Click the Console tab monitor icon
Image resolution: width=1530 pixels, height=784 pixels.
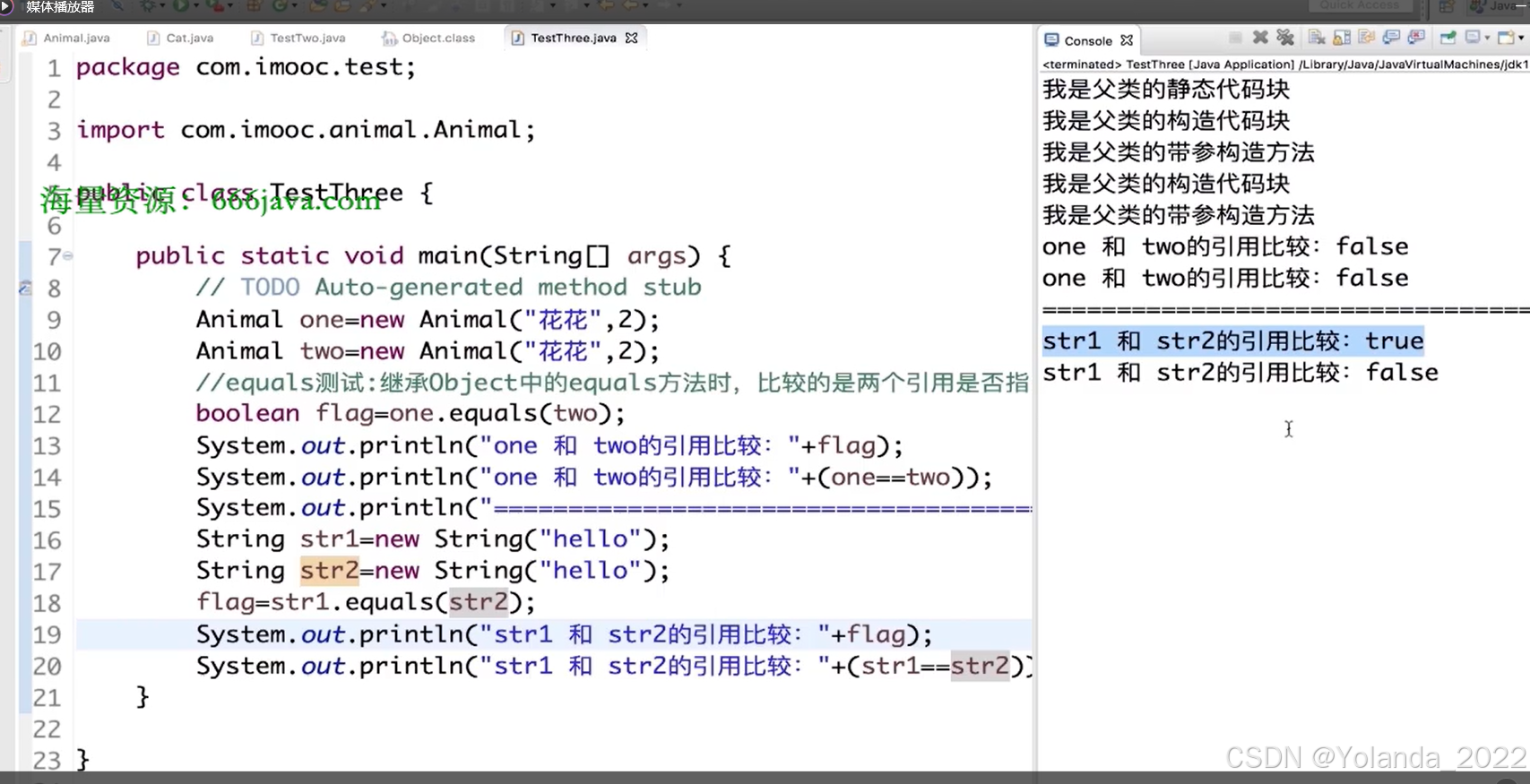tap(1051, 40)
